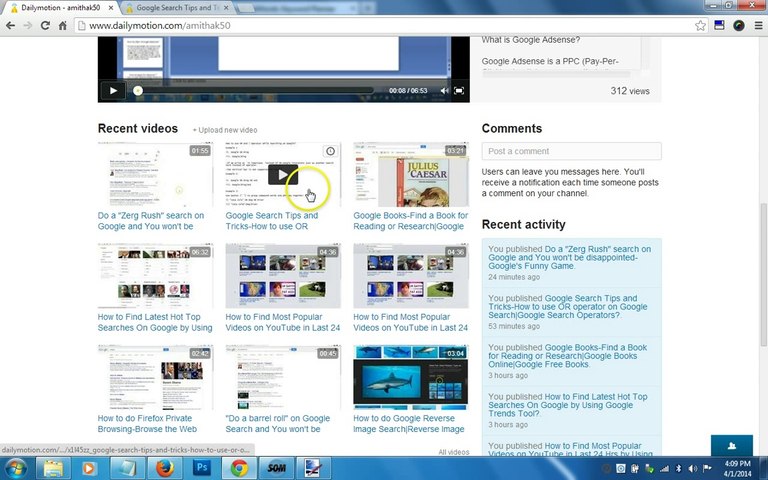Open Zerg Rush link in Recent activity
Image resolution: width=768 pixels, height=480 pixels.
pyautogui.click(x=570, y=257)
